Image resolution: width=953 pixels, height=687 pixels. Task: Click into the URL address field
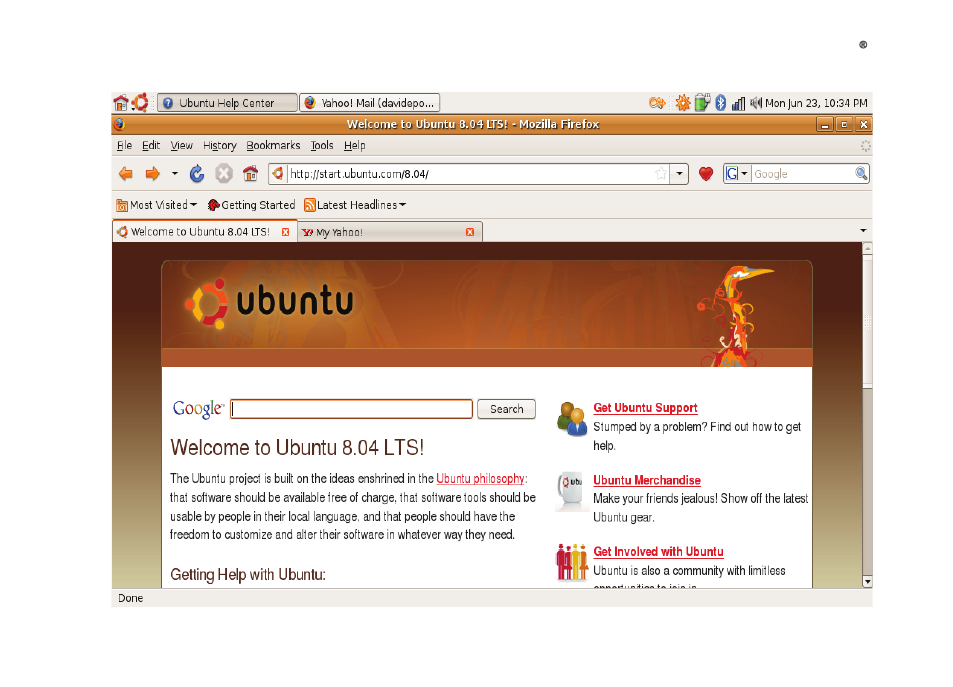pos(471,174)
